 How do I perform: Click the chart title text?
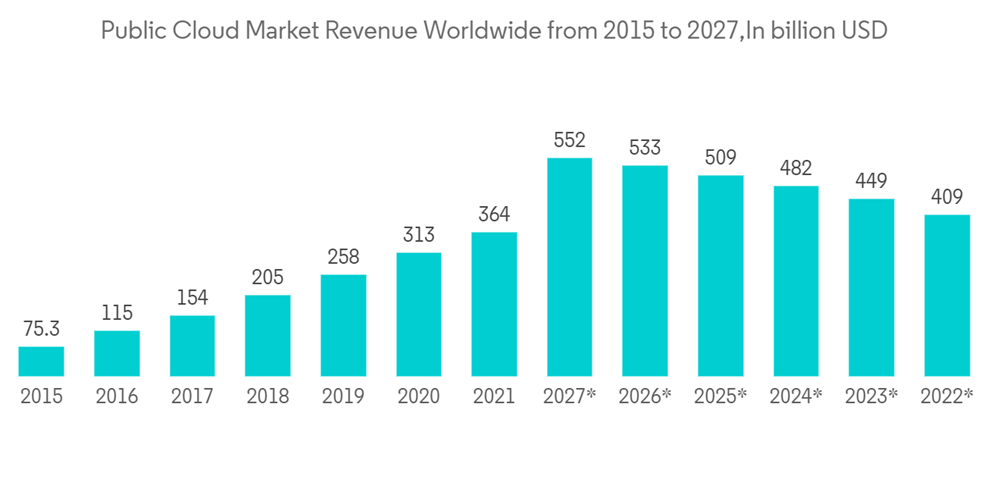(x=494, y=31)
